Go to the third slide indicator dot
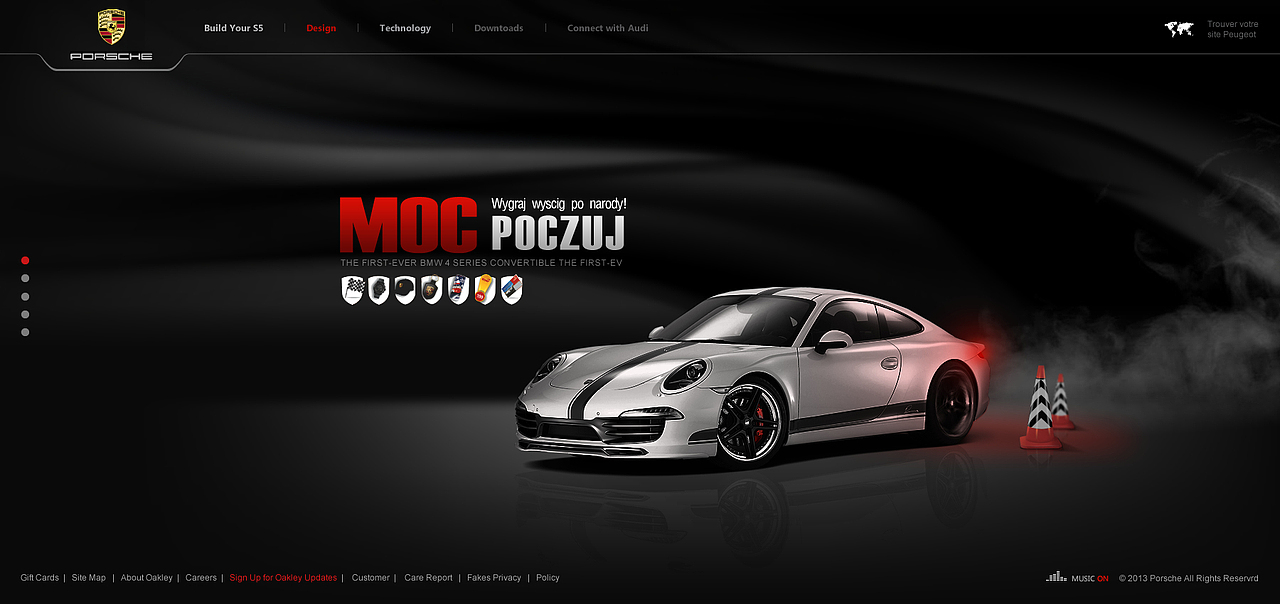The width and height of the screenshot is (1280, 604). coord(25,296)
